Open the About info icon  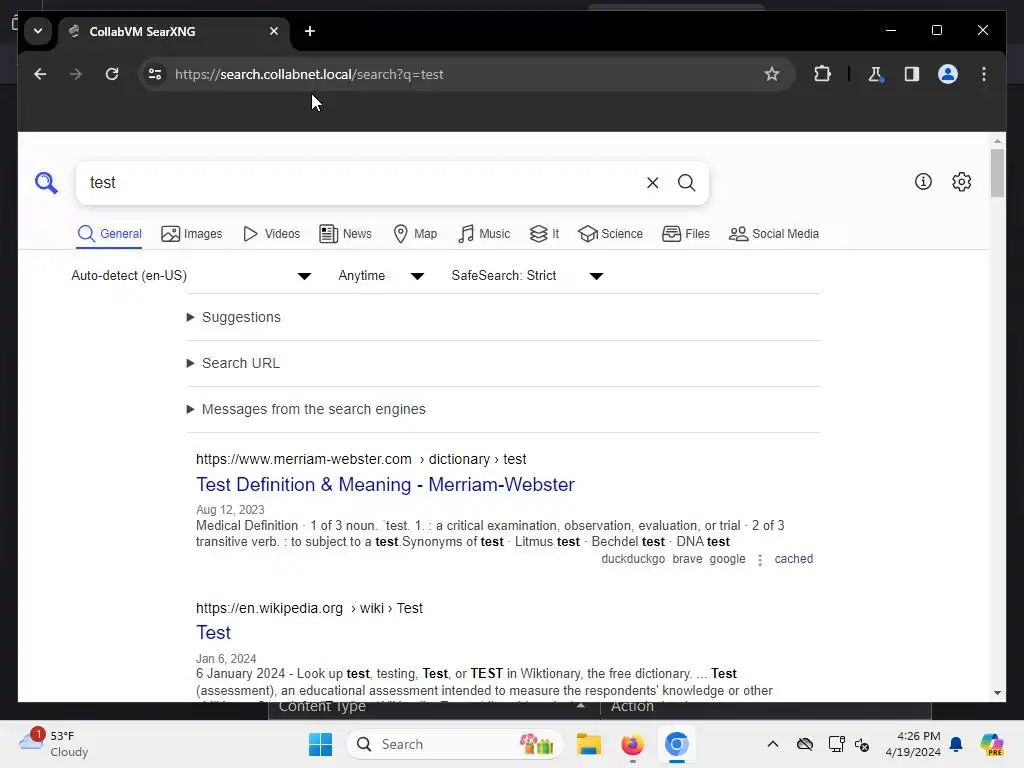(923, 182)
